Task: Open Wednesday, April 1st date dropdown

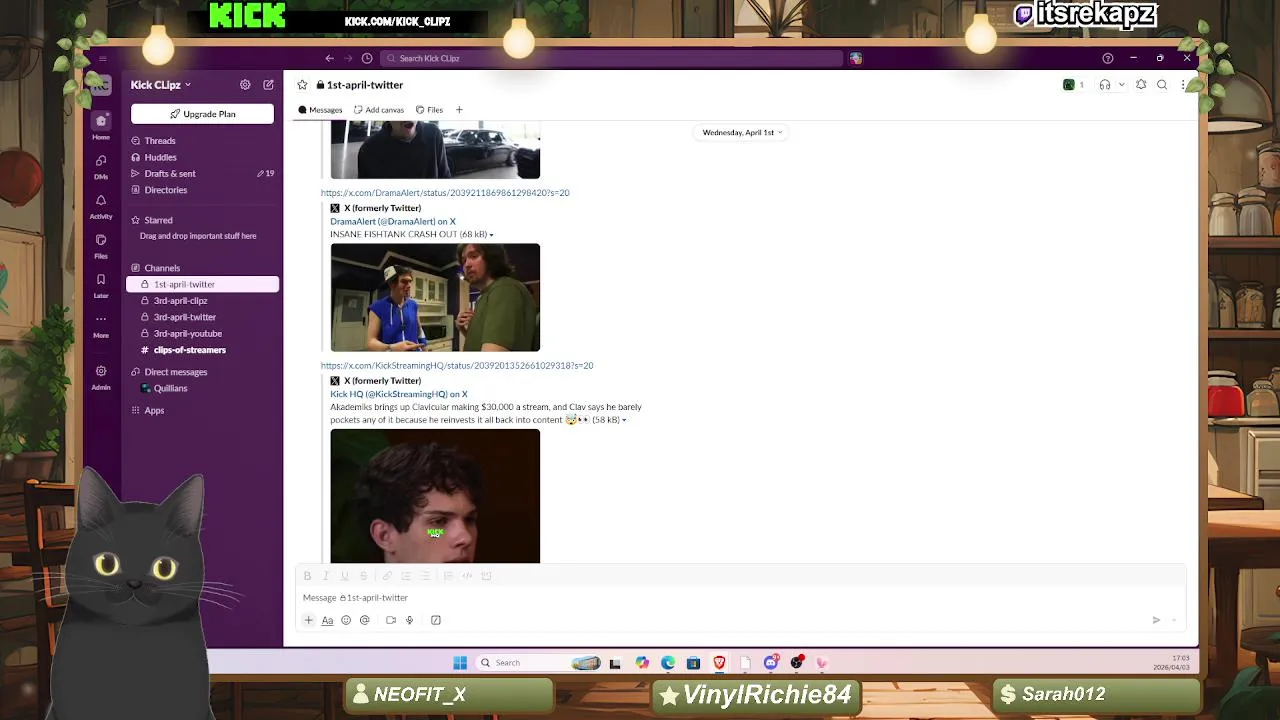Action: pyautogui.click(x=742, y=132)
